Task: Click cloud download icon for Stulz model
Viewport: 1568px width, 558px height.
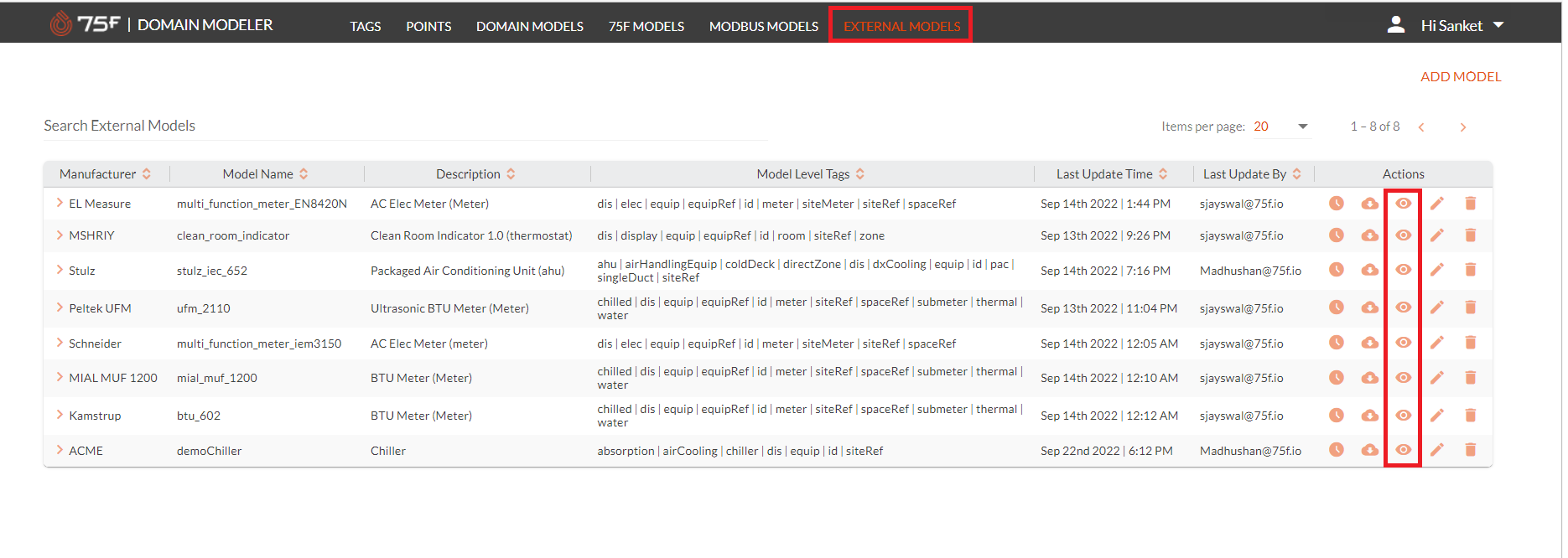Action: pyautogui.click(x=1370, y=270)
